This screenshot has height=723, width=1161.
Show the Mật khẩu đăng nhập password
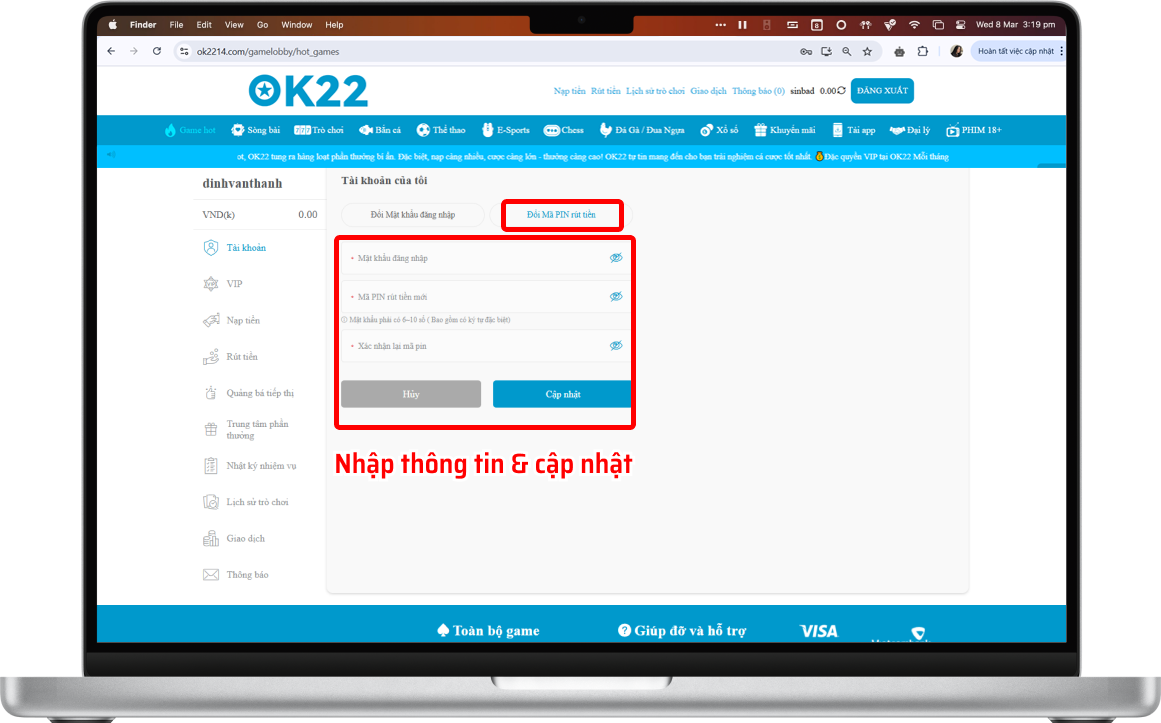point(616,258)
